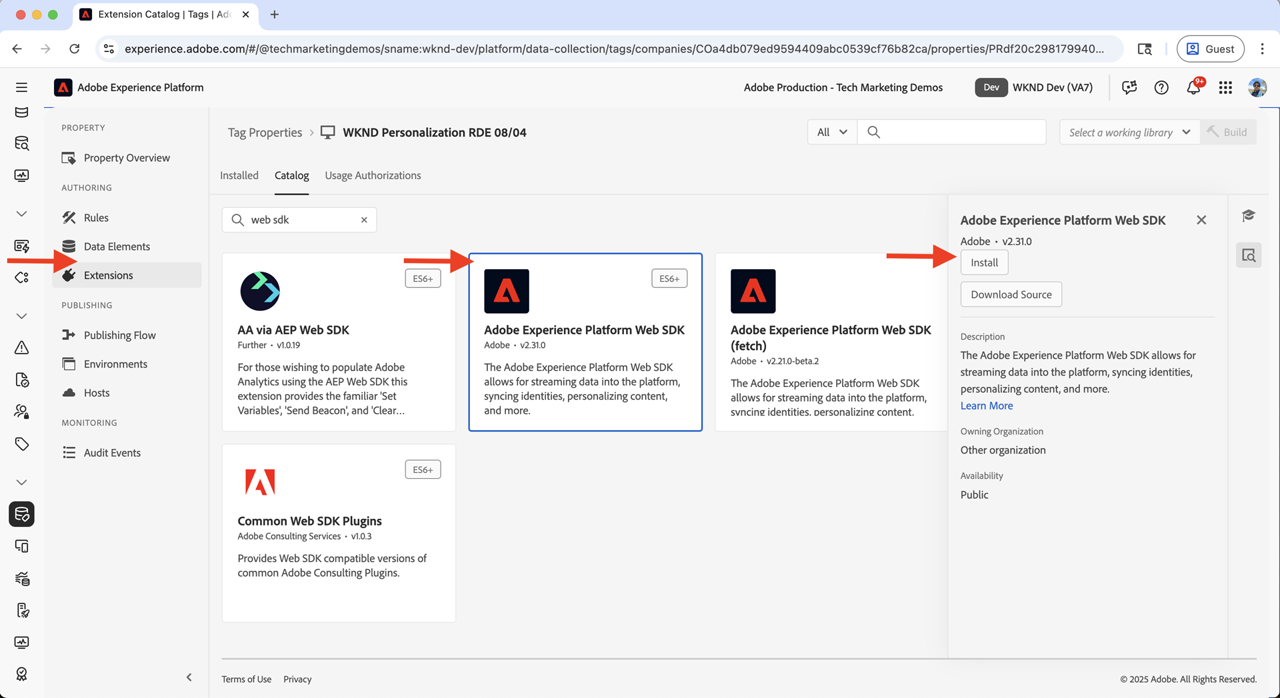
Task: Click the Other organization text
Action: click(1003, 450)
